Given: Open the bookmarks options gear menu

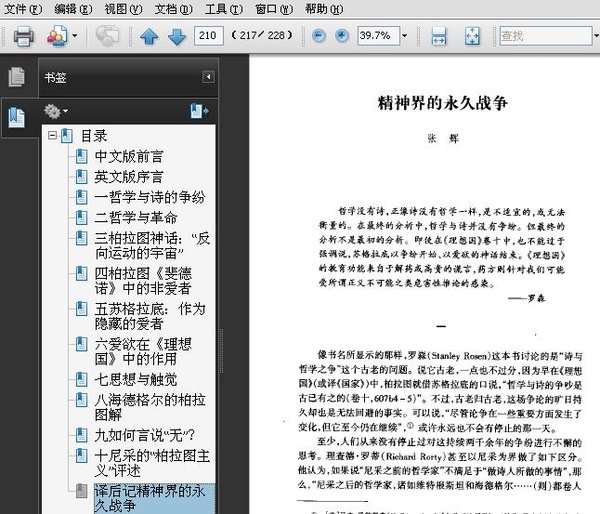Looking at the screenshot, I should [x=55, y=111].
